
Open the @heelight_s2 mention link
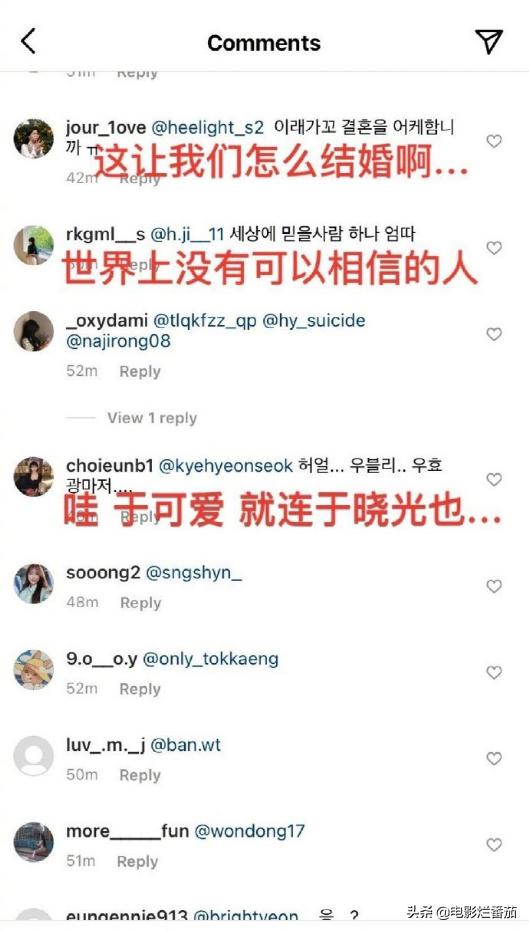point(208,128)
